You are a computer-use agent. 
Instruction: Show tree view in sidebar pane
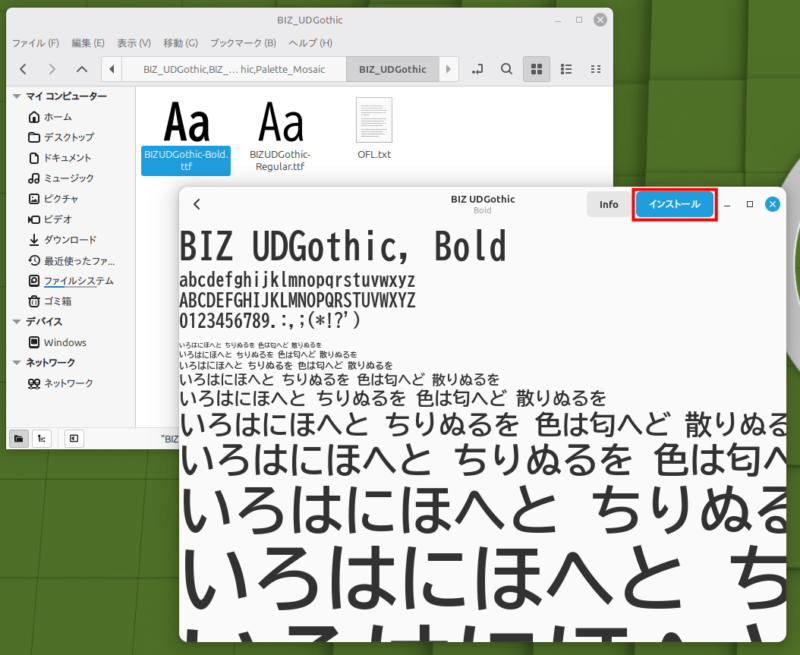tap(42, 438)
